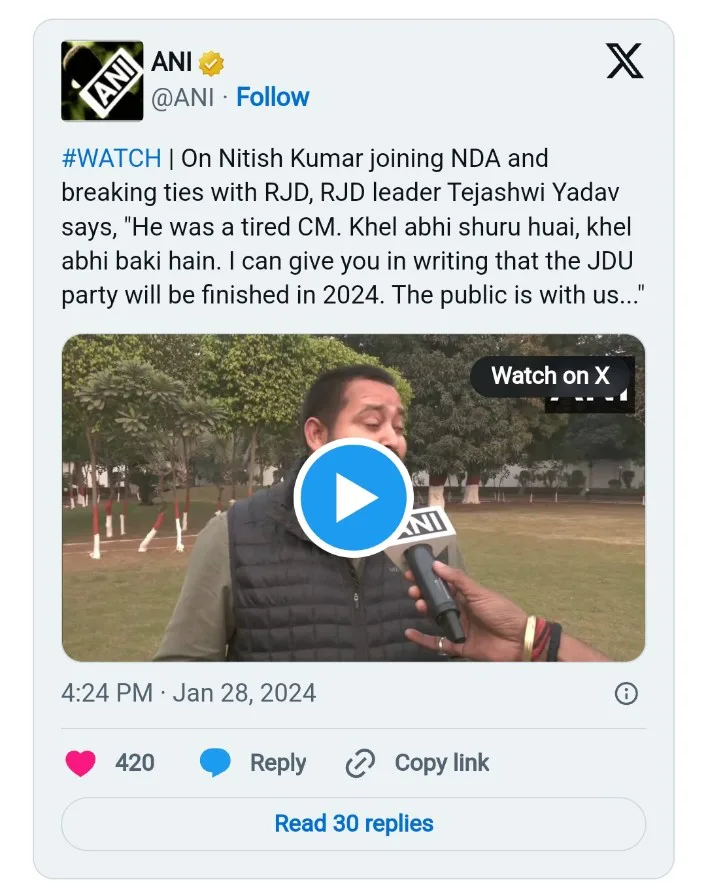Open the X logo in the corner

(x=625, y=63)
